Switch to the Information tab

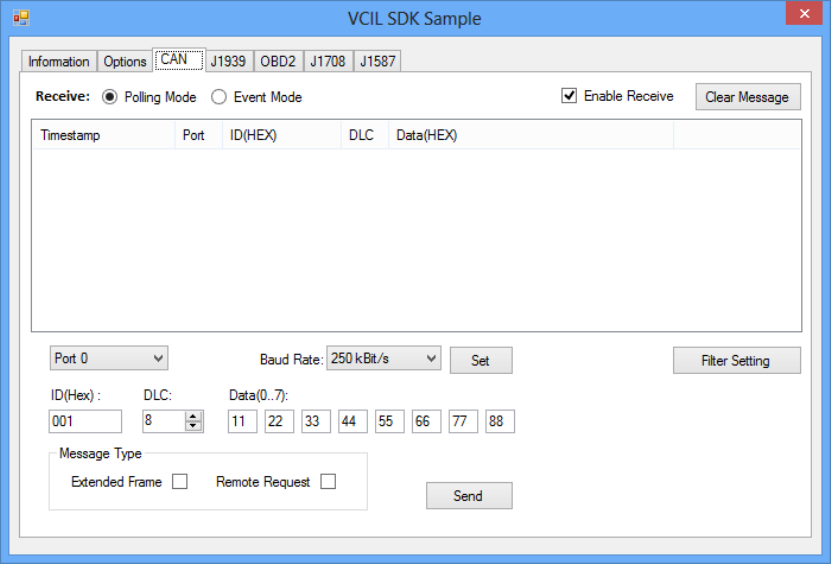[59, 61]
